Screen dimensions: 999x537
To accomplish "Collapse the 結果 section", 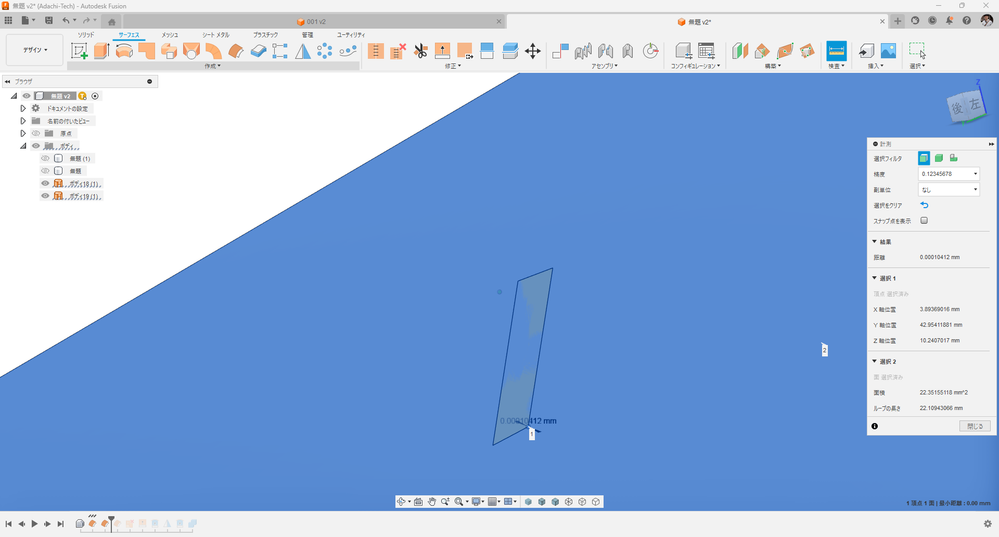I will pyautogui.click(x=875, y=241).
